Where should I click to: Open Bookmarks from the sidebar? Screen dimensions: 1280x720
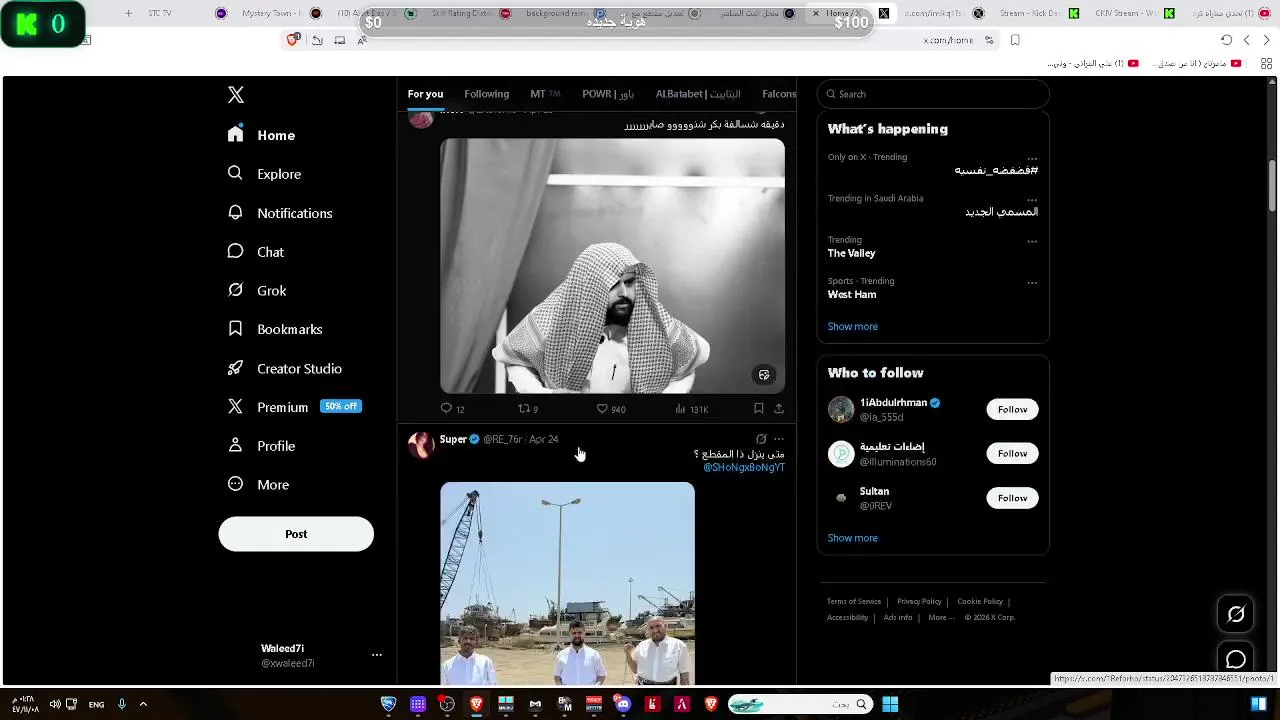pos(275,329)
